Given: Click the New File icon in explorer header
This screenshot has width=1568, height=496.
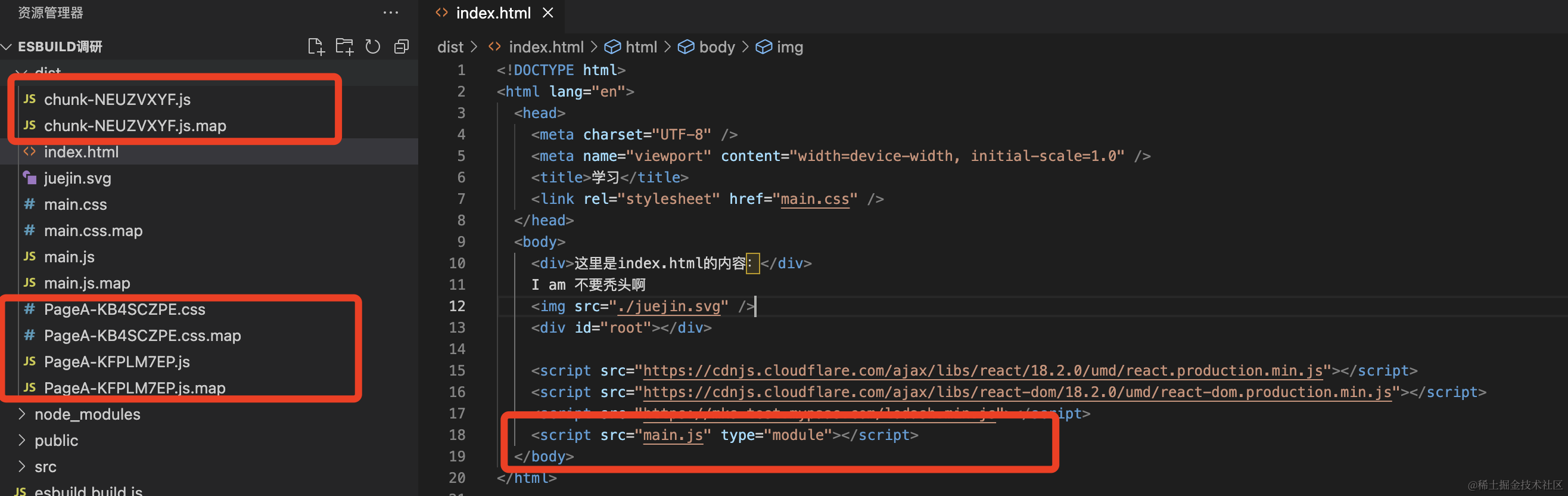Looking at the screenshot, I should coord(316,47).
